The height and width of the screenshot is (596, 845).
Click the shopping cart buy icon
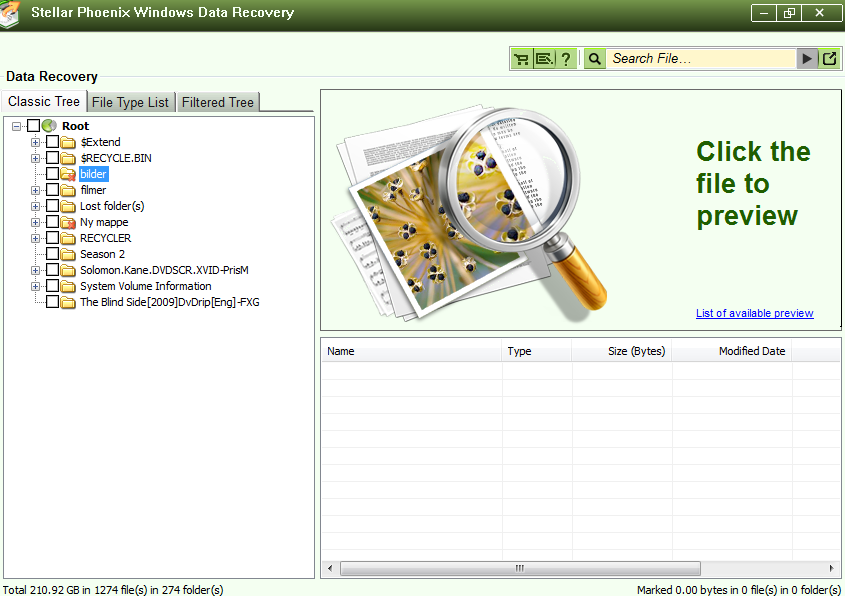pyautogui.click(x=521, y=59)
